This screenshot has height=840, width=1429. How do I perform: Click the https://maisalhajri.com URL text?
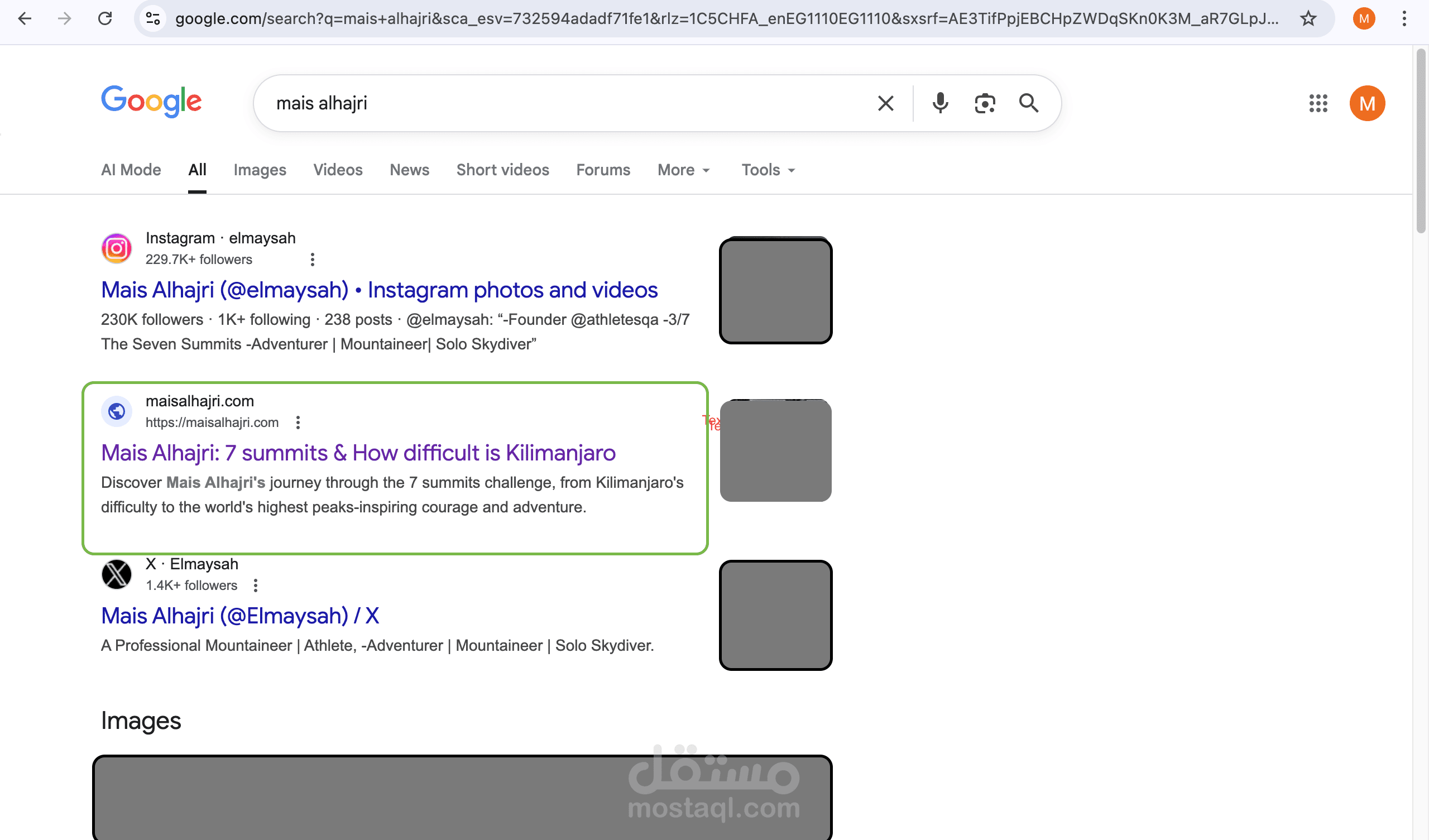[x=212, y=423]
